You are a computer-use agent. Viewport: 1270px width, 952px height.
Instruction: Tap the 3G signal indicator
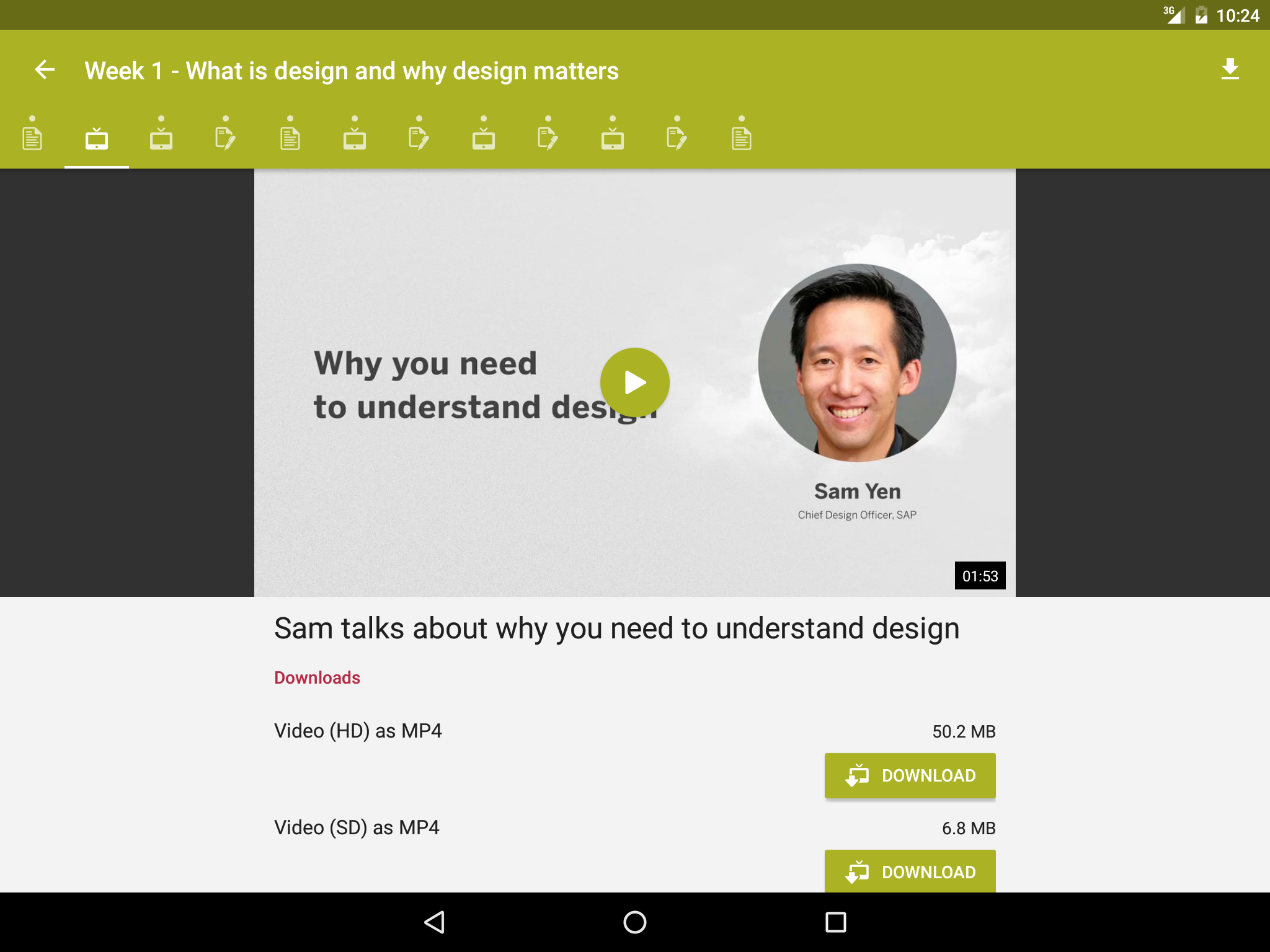pos(1174,15)
